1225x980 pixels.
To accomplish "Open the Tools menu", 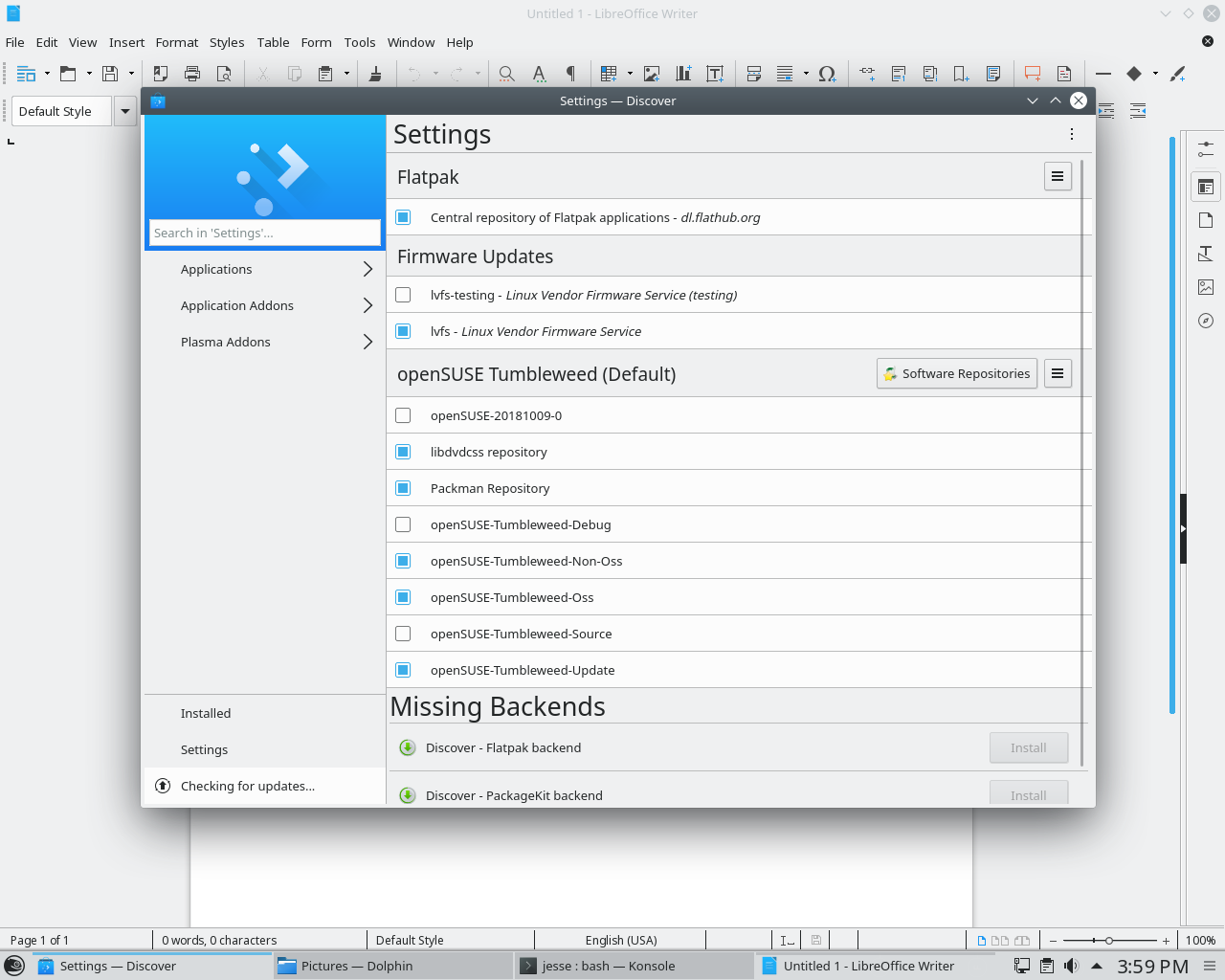I will (360, 42).
